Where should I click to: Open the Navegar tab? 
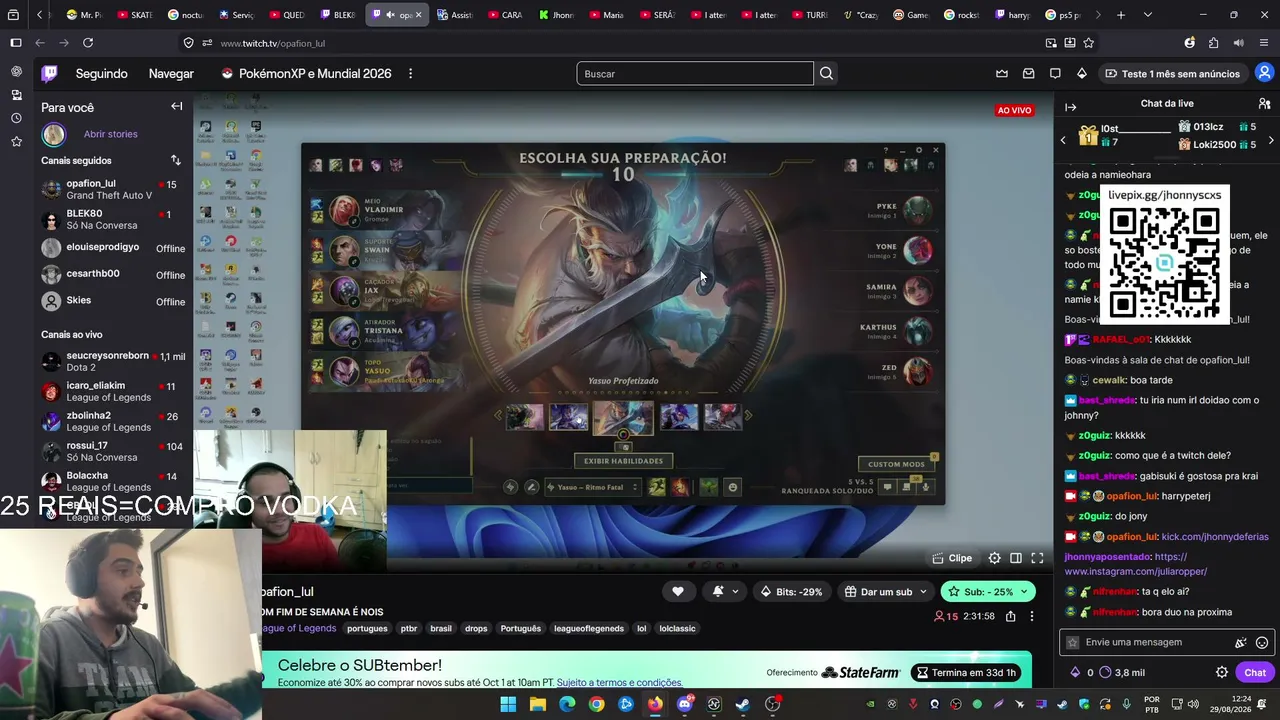point(171,73)
